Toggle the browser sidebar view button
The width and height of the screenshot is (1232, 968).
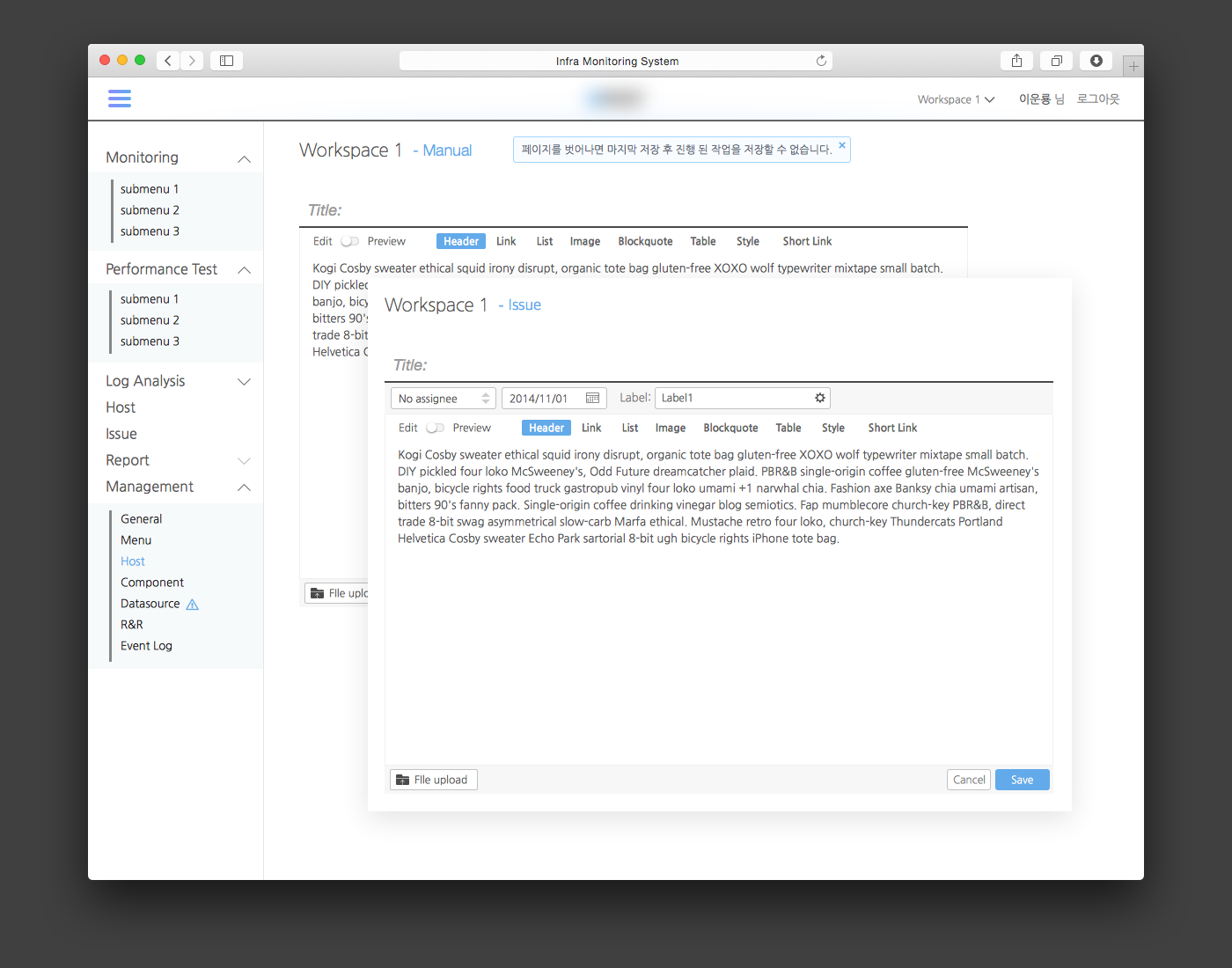point(226,61)
